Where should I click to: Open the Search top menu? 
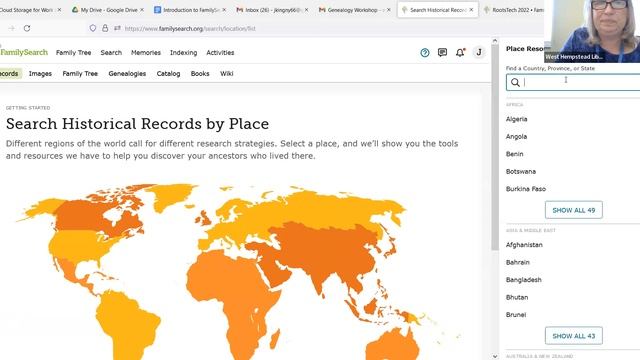(111, 53)
